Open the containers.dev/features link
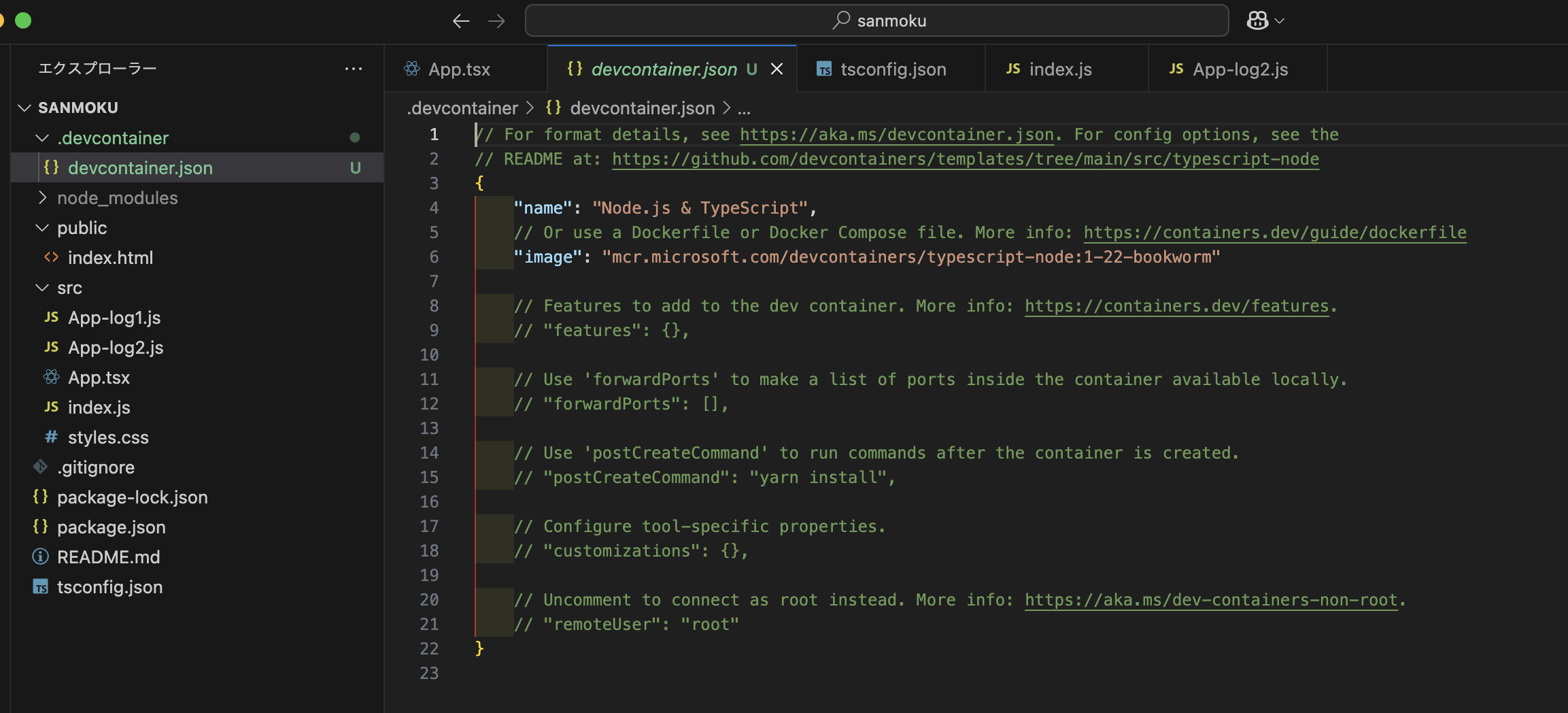 [x=1176, y=305]
